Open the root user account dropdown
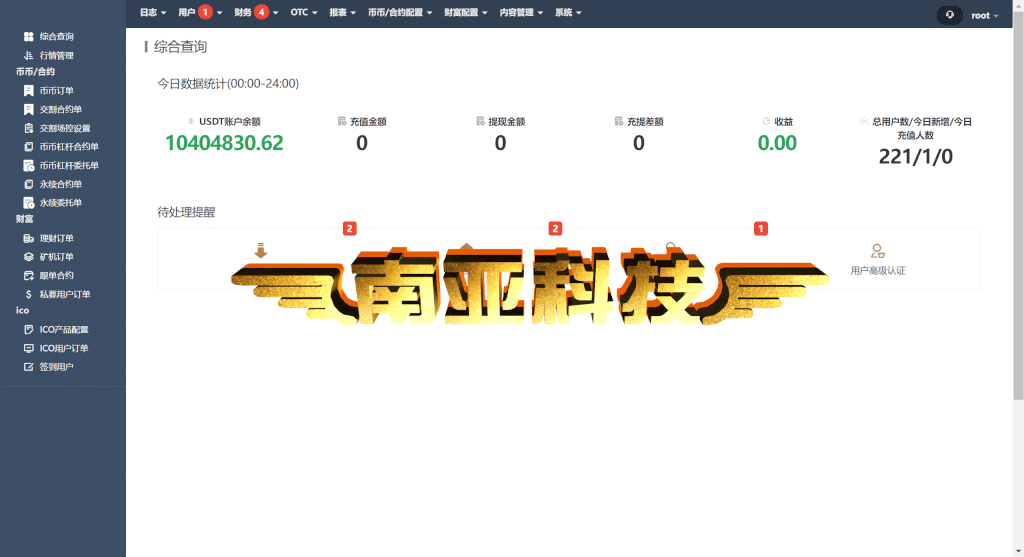Screen dimensions: 1024x557 pyautogui.click(x=985, y=16)
